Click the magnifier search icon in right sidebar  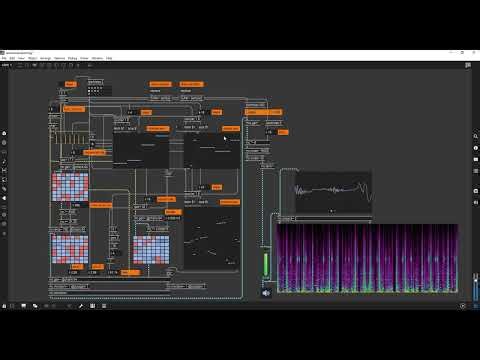click(x=476, y=136)
